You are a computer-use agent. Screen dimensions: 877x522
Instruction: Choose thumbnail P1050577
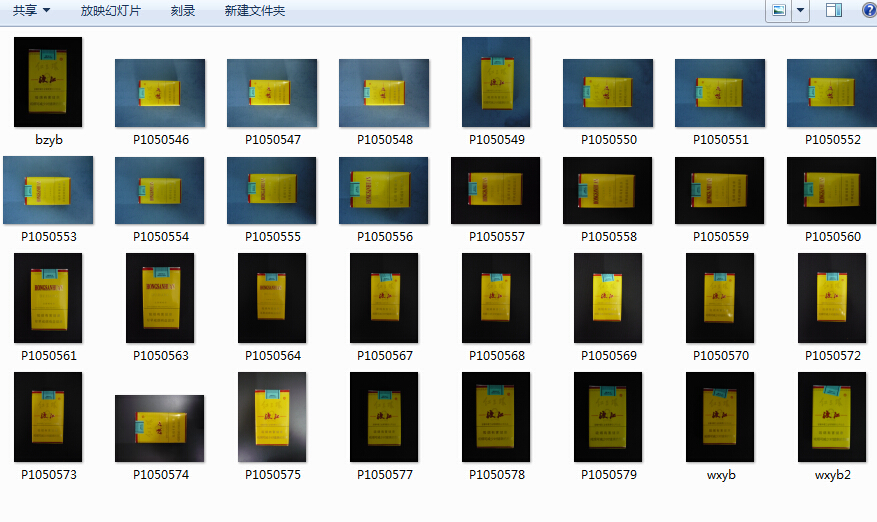pyautogui.click(x=384, y=417)
